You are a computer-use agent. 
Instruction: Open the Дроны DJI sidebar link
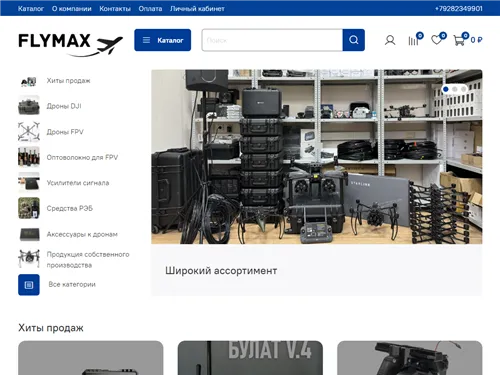click(64, 106)
